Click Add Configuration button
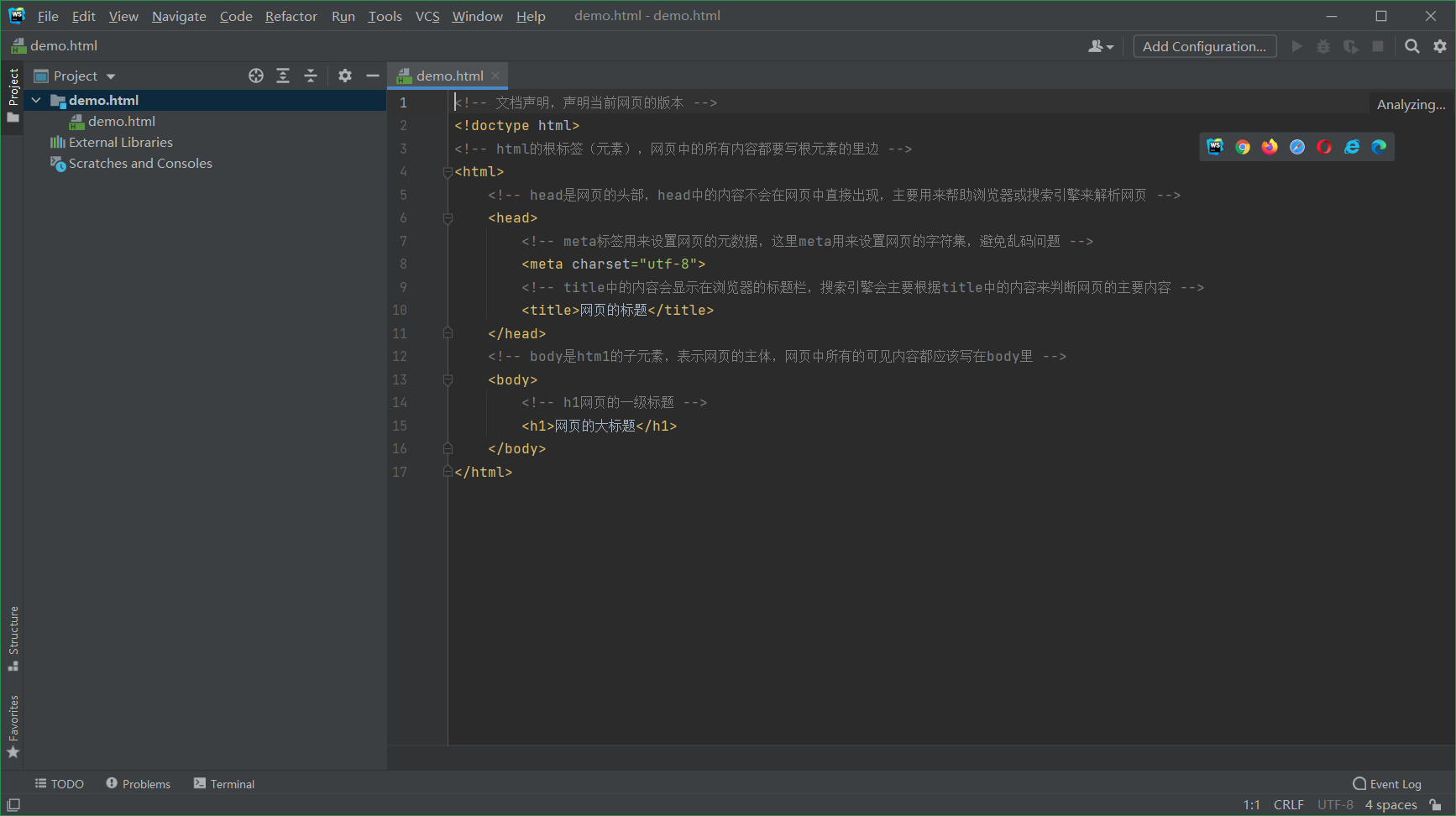The image size is (1456, 816). coord(1204,46)
